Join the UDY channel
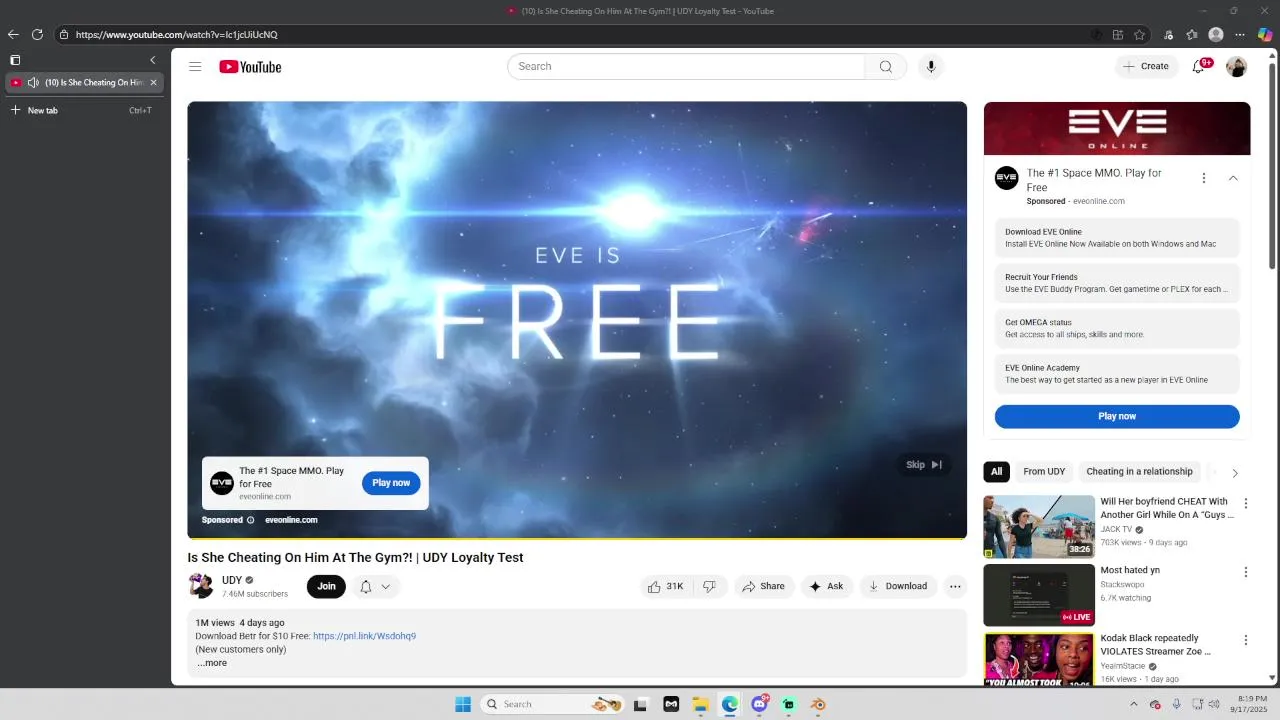 click(326, 586)
